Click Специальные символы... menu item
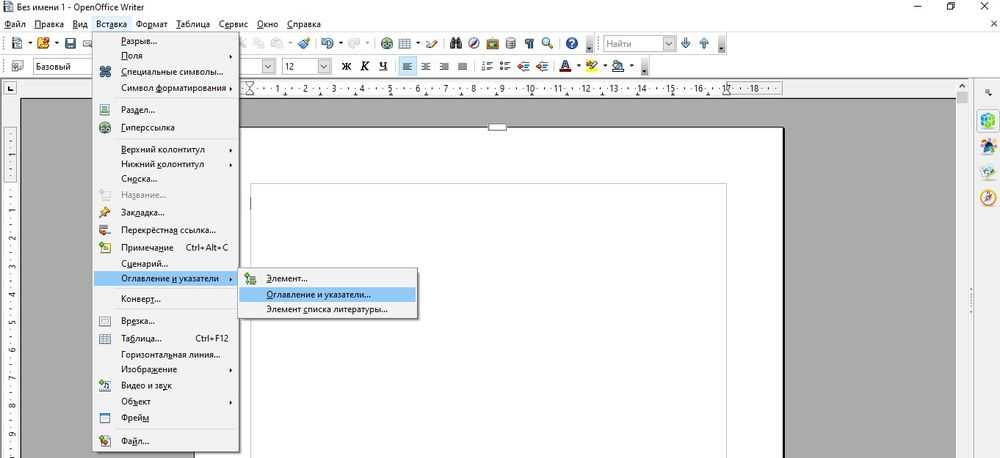Viewport: 1000px width, 458px height. pos(171,72)
